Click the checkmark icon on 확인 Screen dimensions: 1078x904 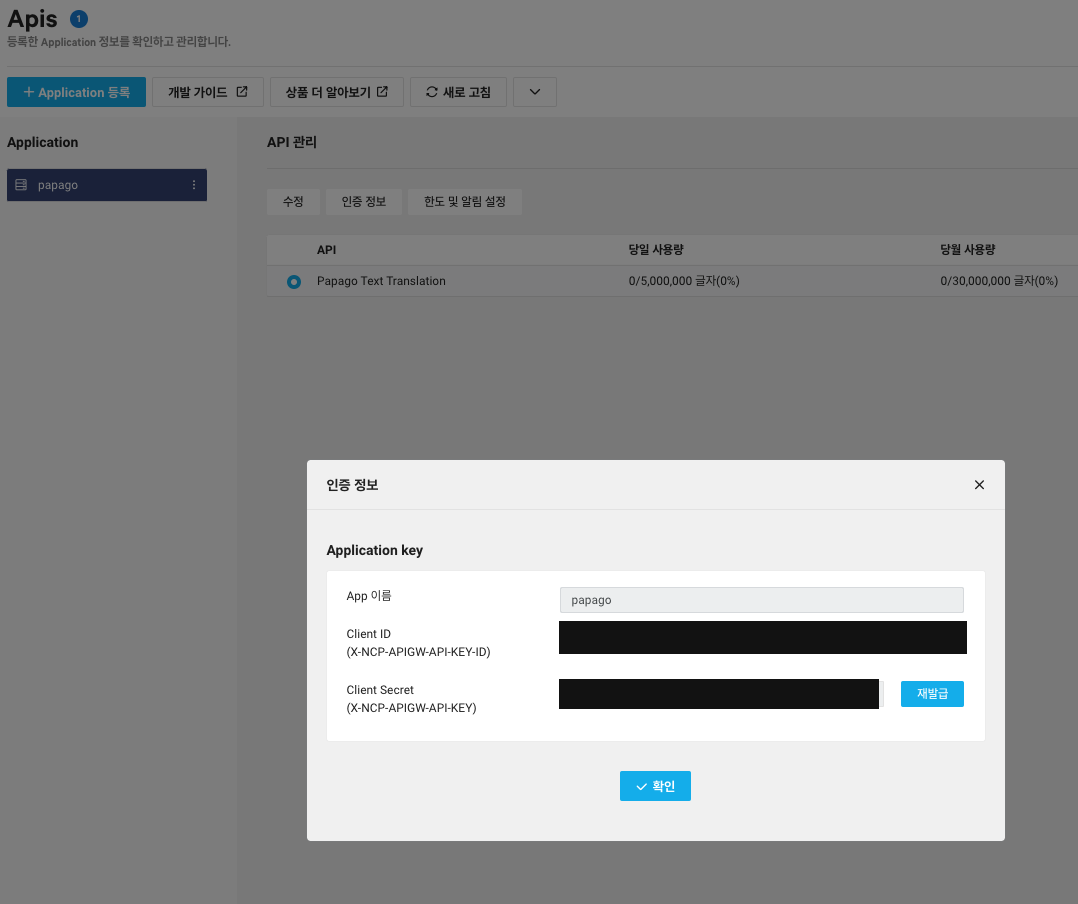[641, 786]
